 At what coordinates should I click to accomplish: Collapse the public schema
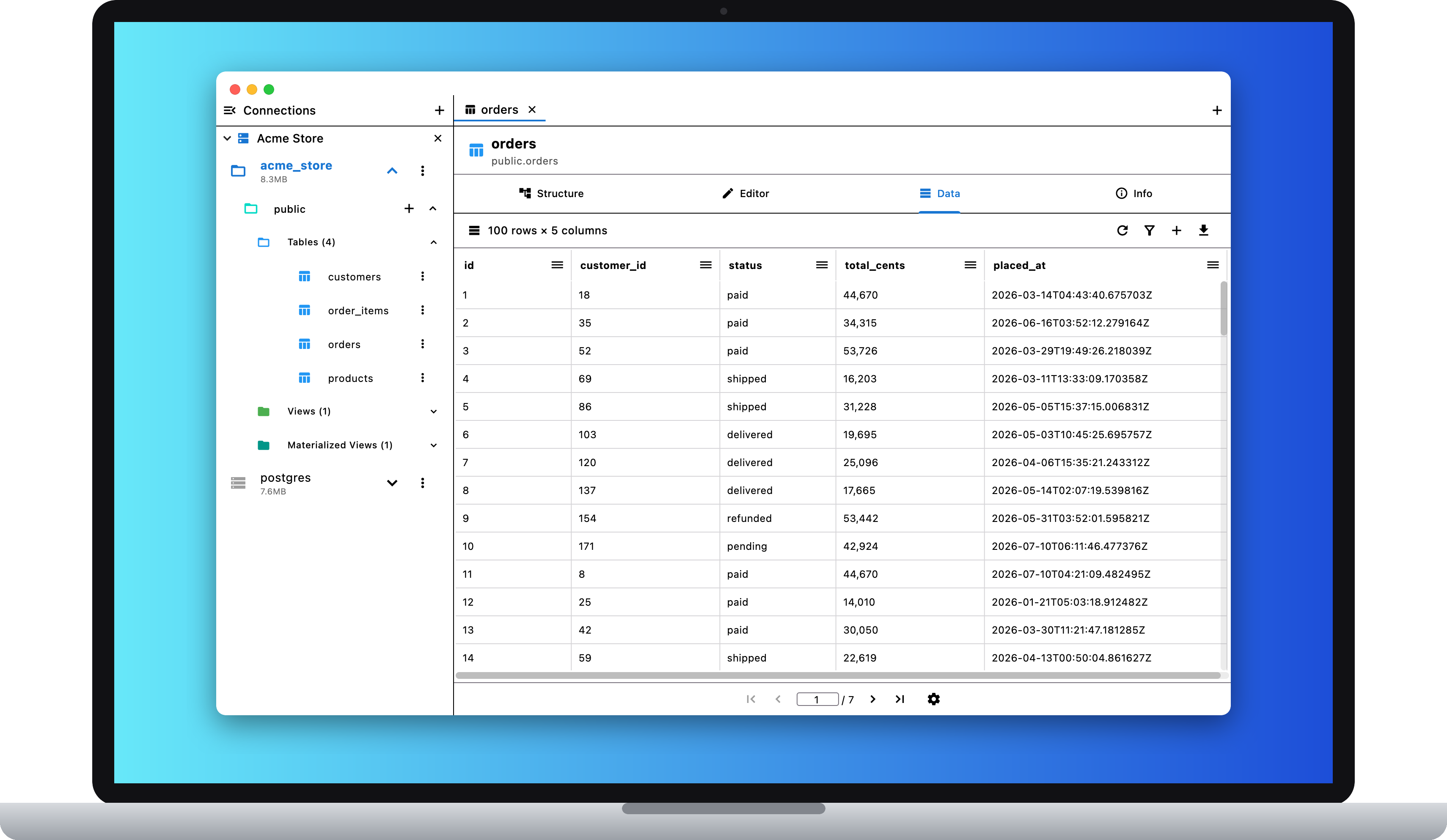433,209
